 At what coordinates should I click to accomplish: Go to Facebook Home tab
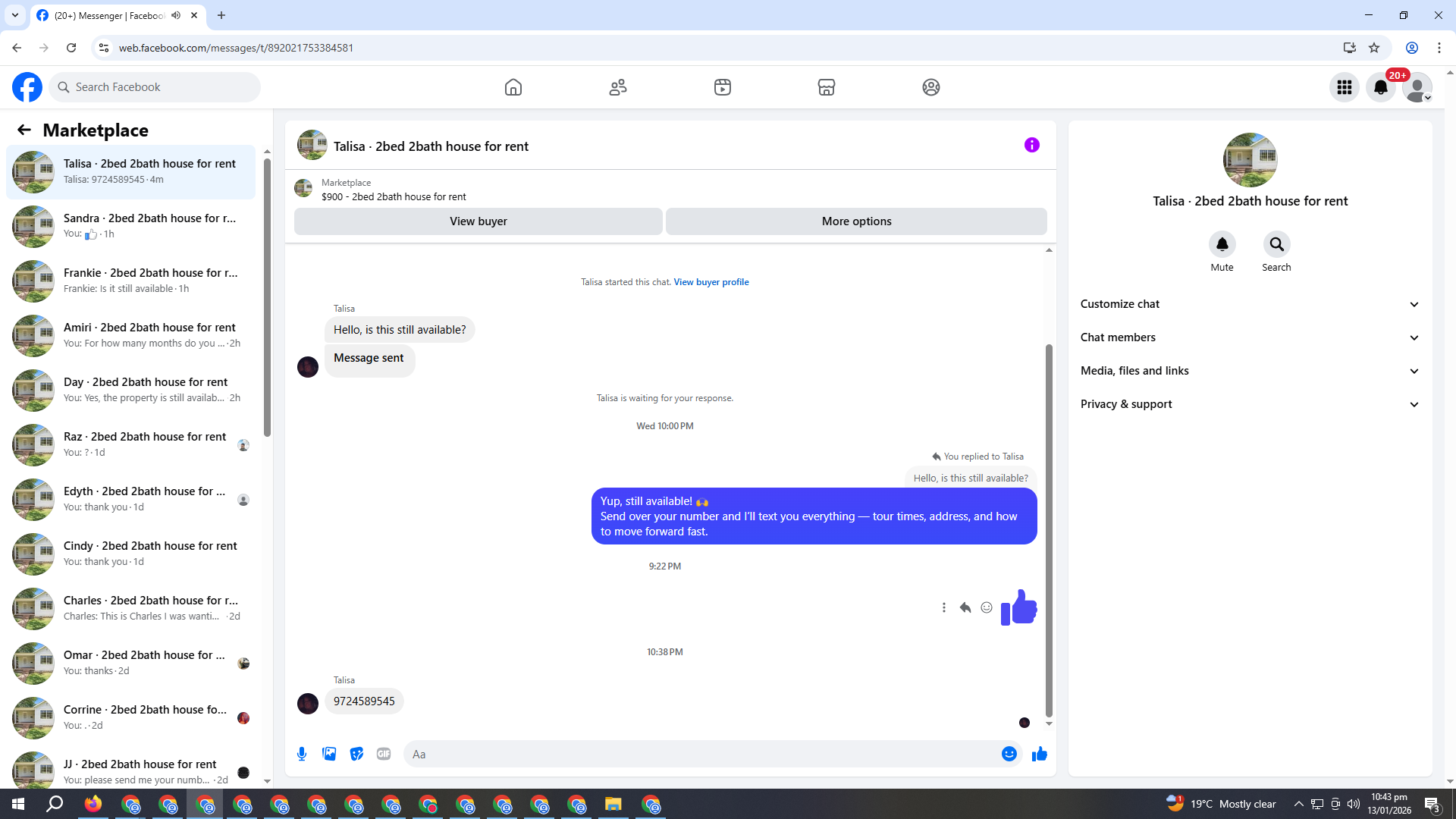[513, 87]
